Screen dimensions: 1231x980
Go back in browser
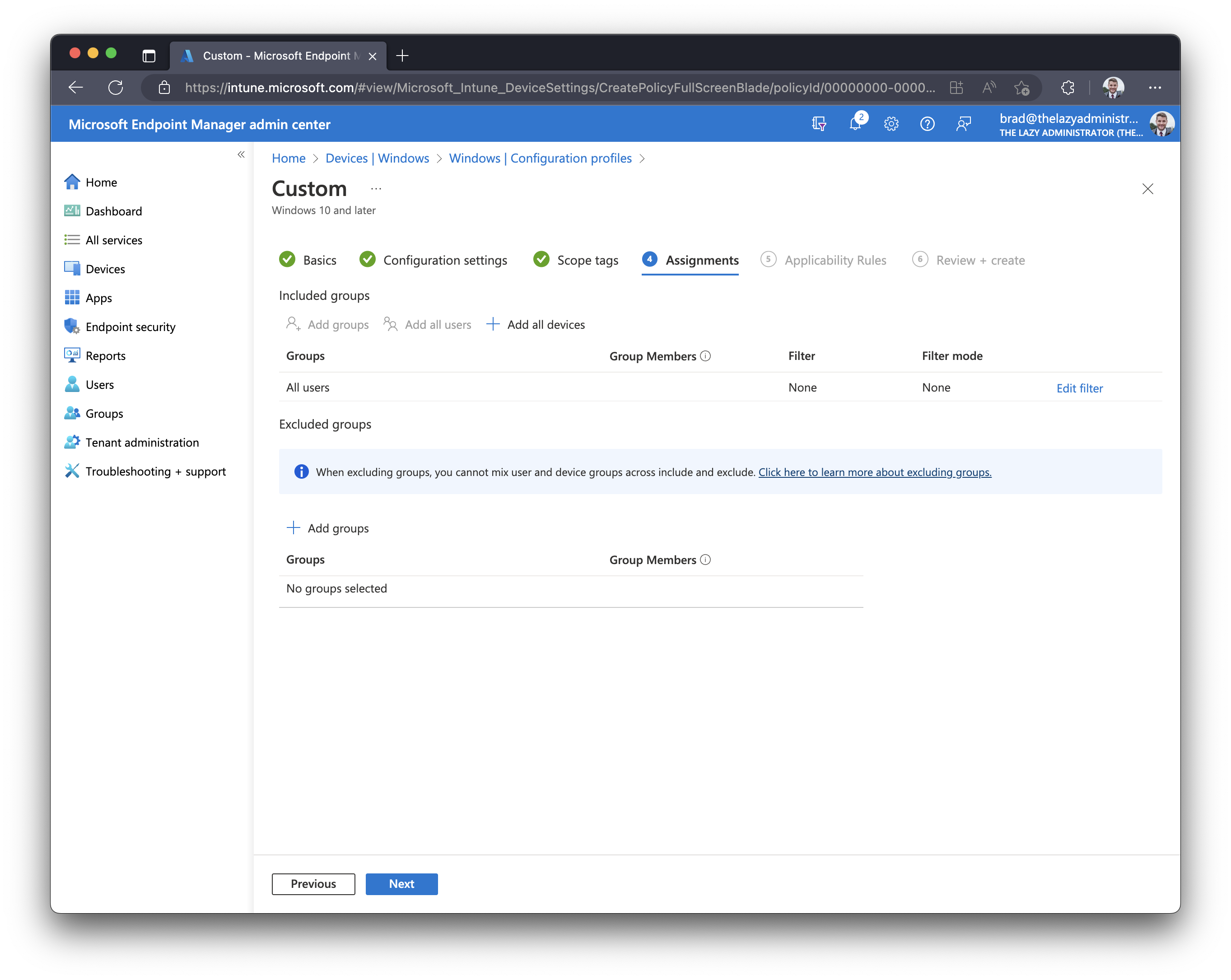pyautogui.click(x=76, y=87)
